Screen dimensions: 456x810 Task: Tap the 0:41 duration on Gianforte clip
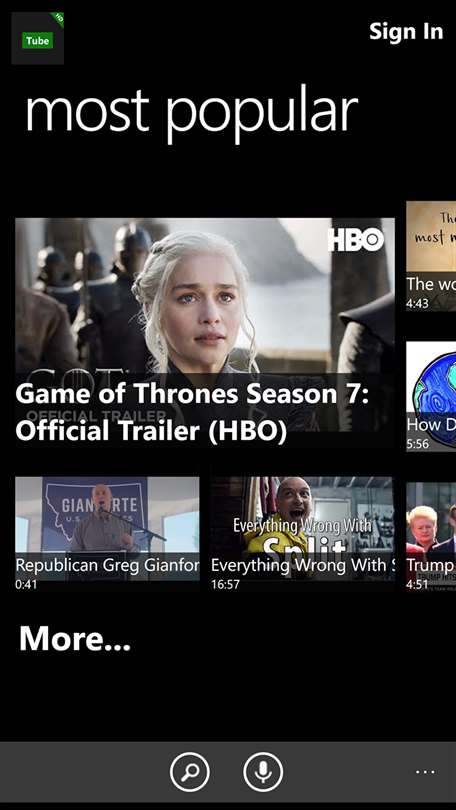[x=26, y=584]
